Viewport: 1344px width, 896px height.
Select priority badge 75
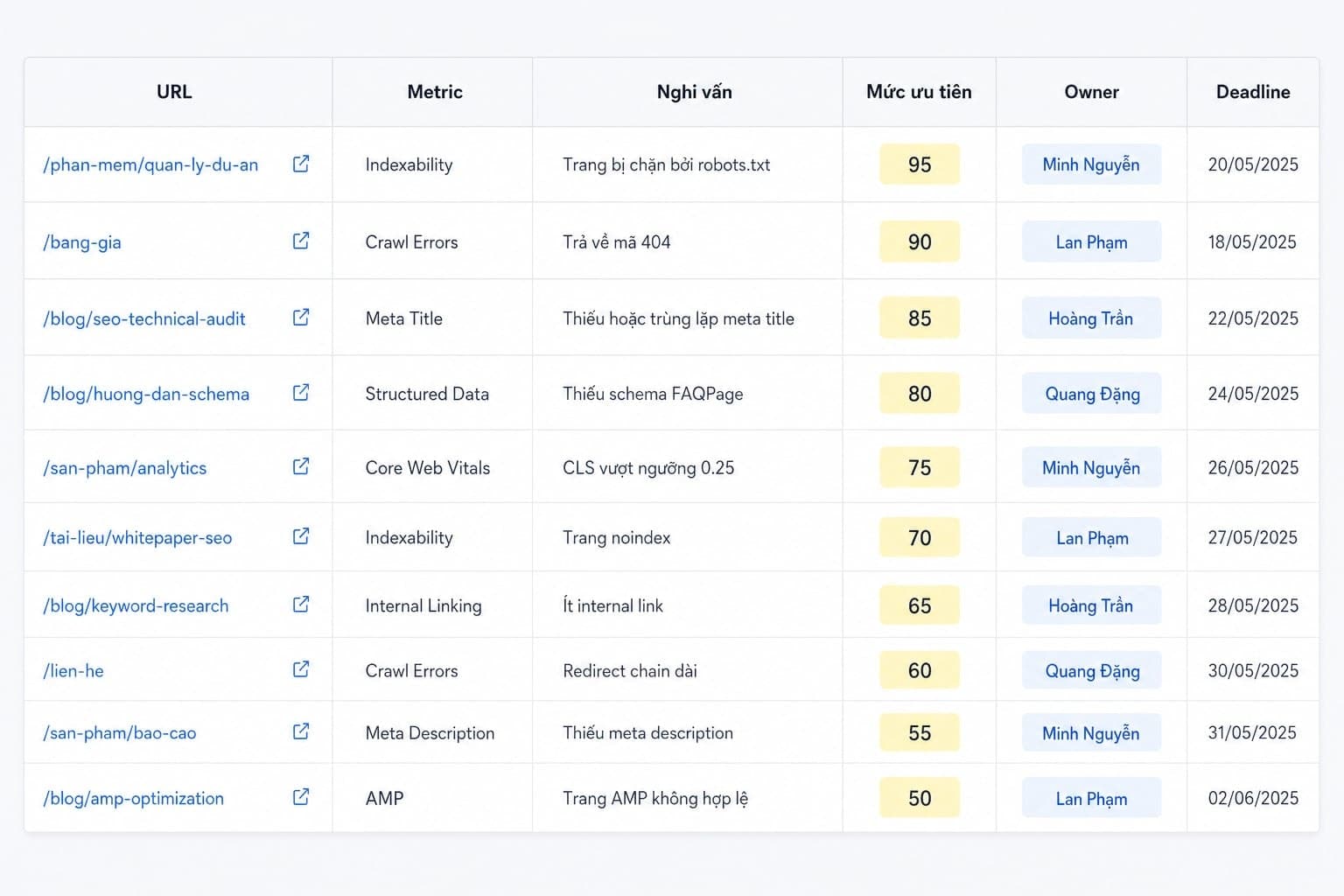[x=920, y=467]
